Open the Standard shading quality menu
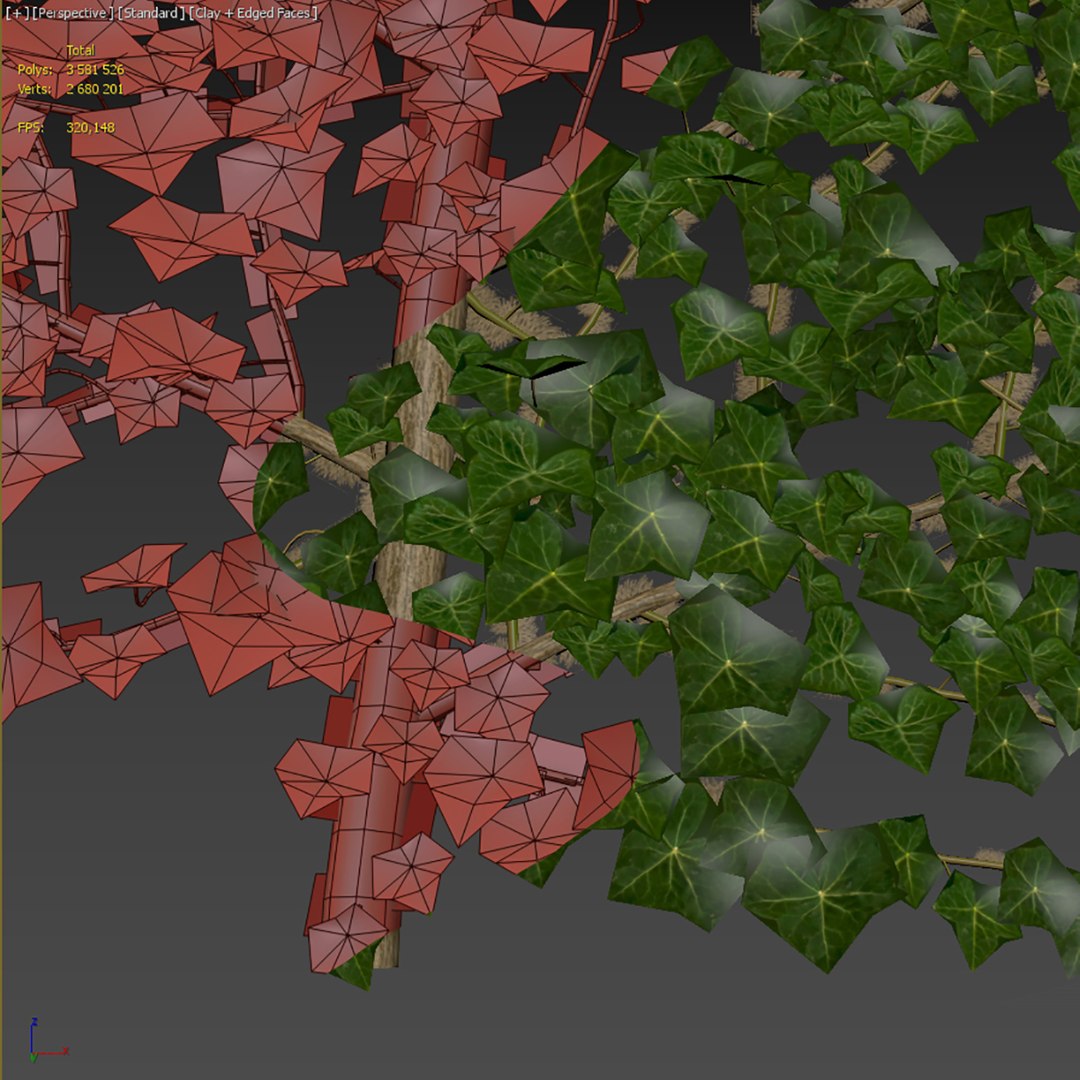 (151, 13)
